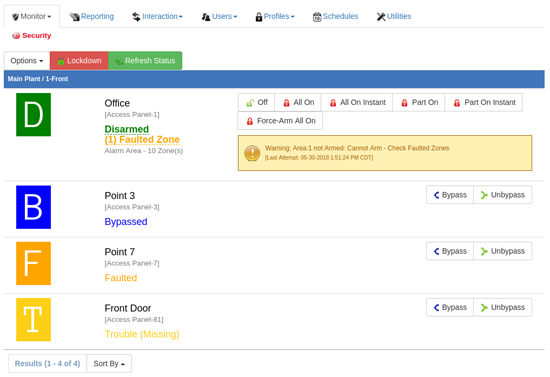Click the orange F faulted status tile
Image resolution: width=550 pixels, height=377 pixels.
pos(33,263)
